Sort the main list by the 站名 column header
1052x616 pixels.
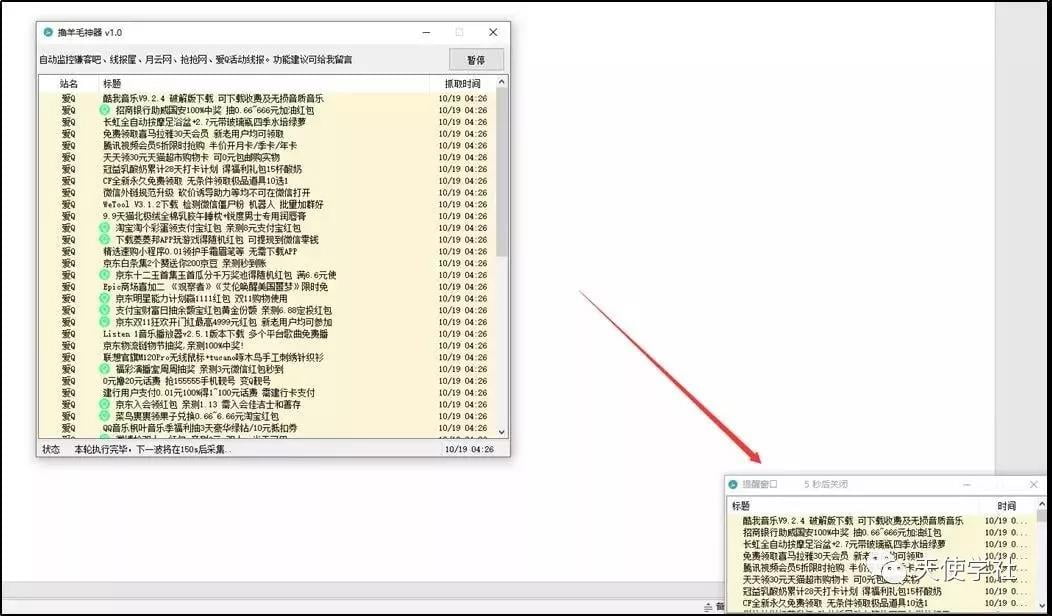68,84
